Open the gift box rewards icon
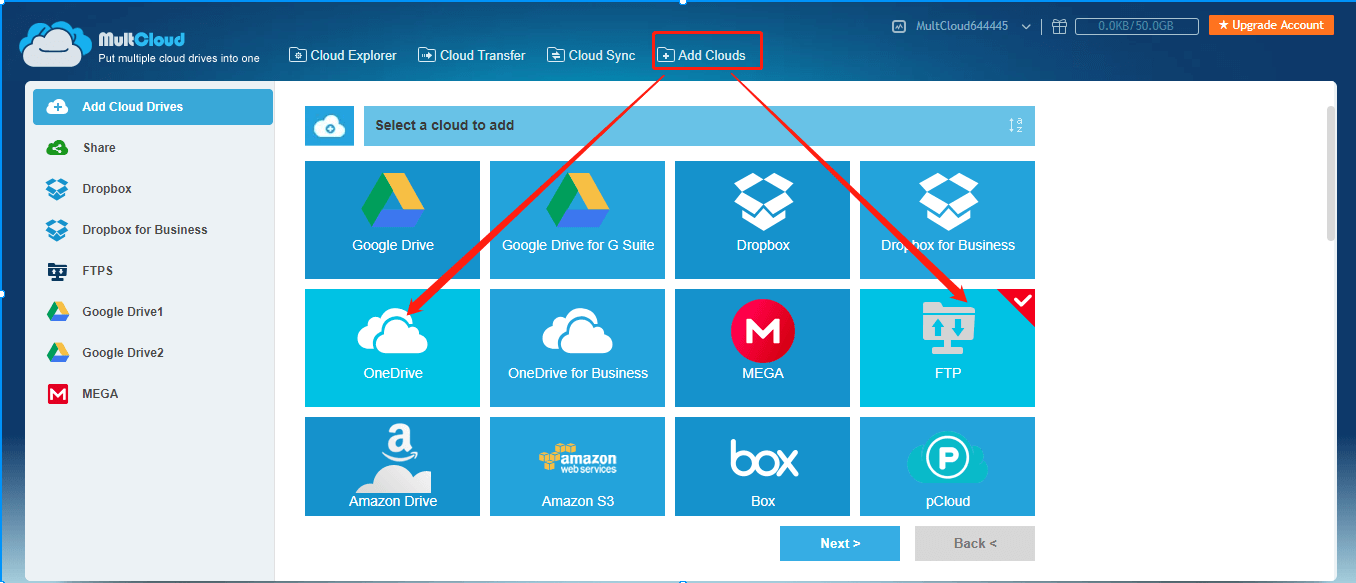The image size is (1356, 583). point(1059,26)
